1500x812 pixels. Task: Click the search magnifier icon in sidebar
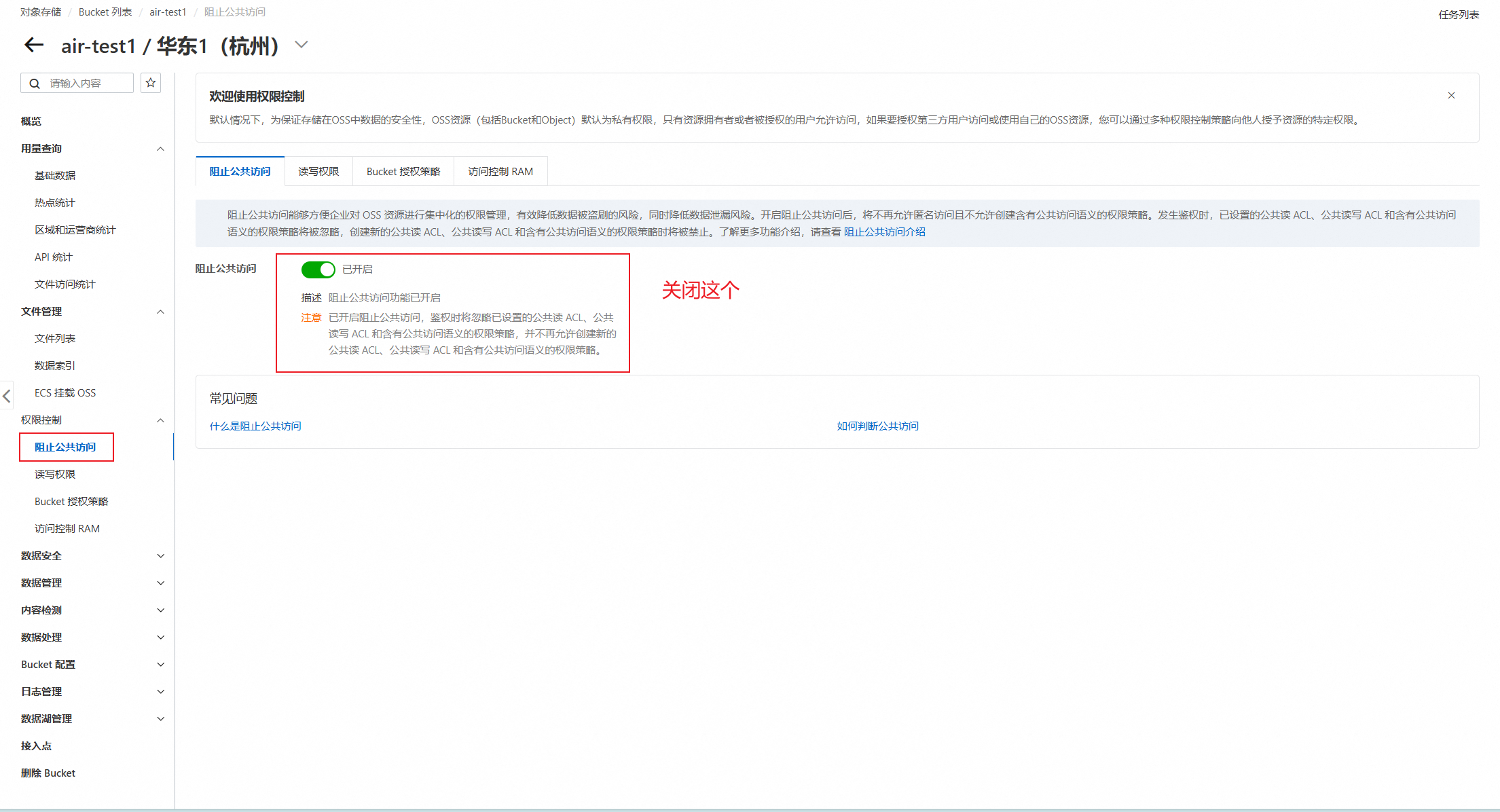coord(35,84)
